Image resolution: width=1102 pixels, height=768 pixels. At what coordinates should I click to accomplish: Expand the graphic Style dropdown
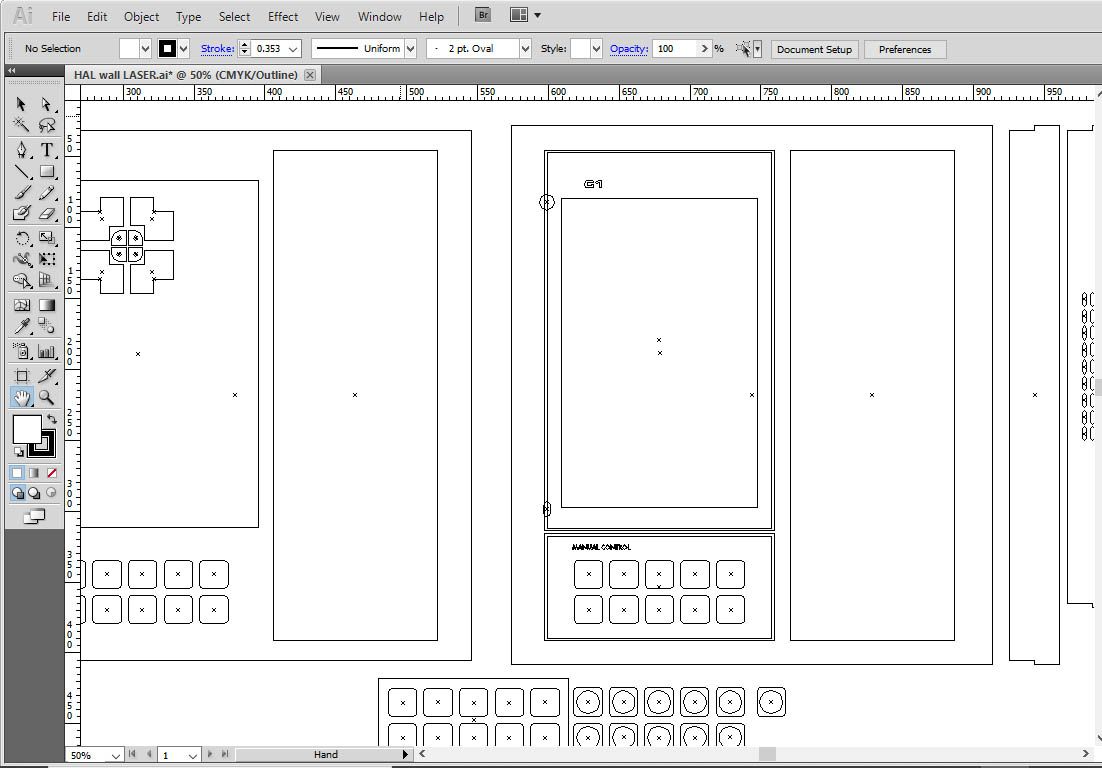(x=596, y=48)
